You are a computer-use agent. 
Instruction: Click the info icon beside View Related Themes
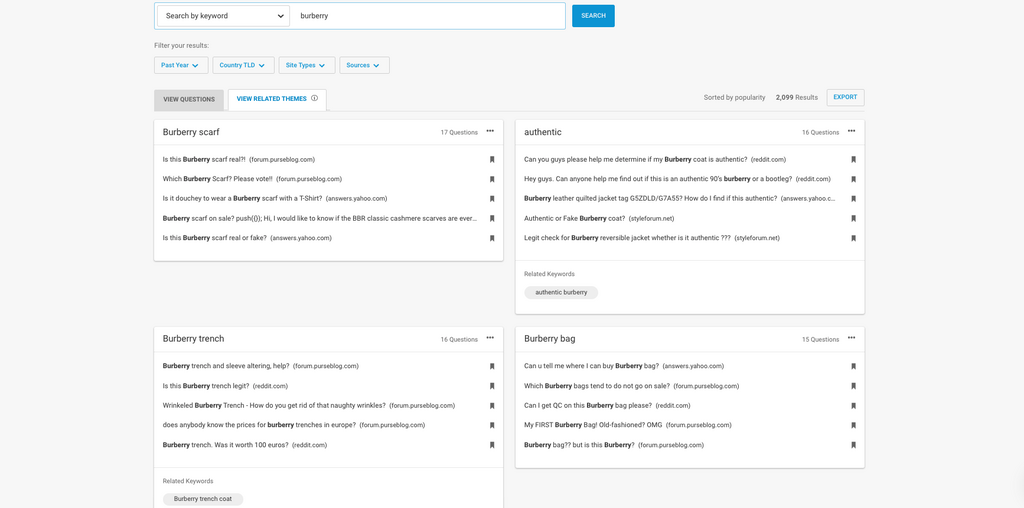314,99
